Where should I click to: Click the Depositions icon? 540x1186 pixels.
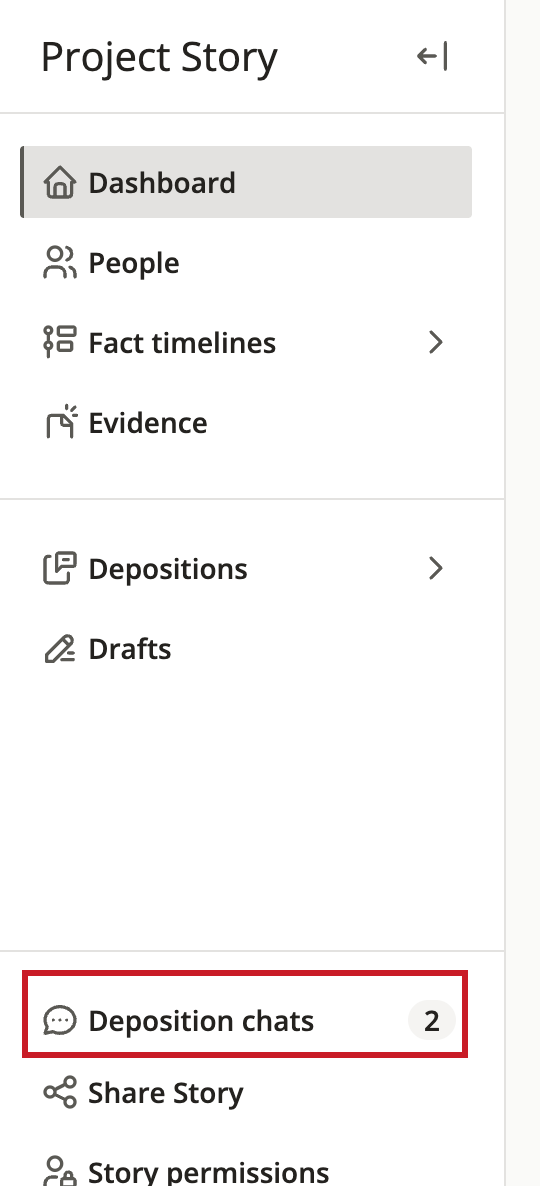point(60,569)
